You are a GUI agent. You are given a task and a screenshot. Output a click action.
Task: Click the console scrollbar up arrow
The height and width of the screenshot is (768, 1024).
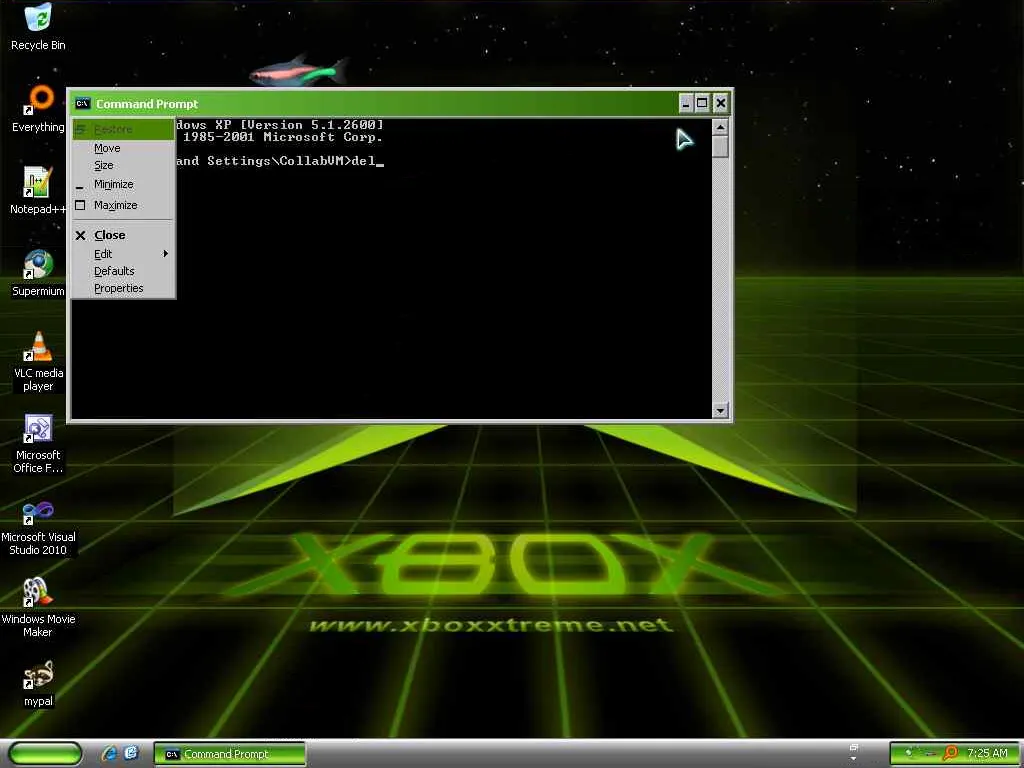pyautogui.click(x=720, y=127)
